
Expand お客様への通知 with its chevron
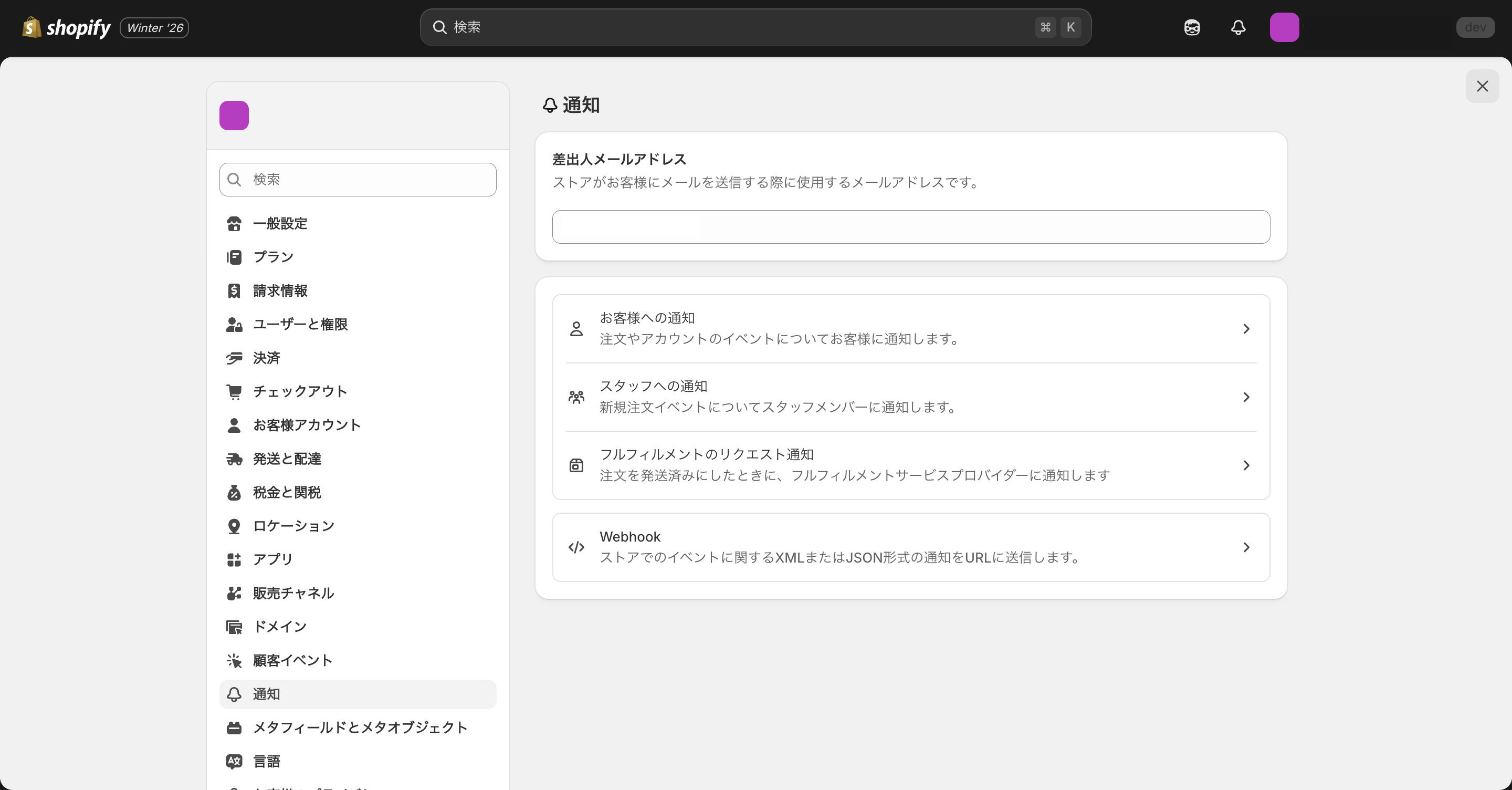pyautogui.click(x=1246, y=328)
